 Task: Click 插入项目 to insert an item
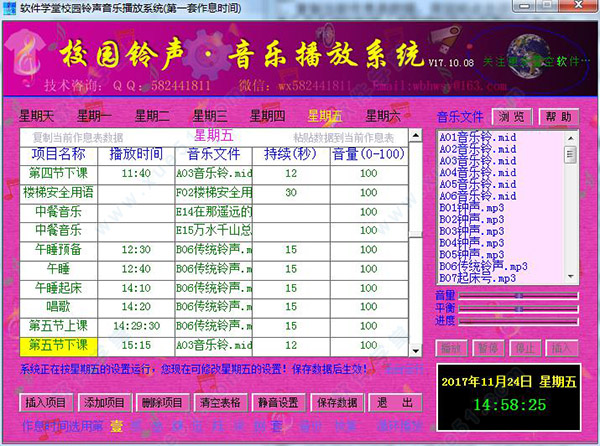tap(46, 402)
